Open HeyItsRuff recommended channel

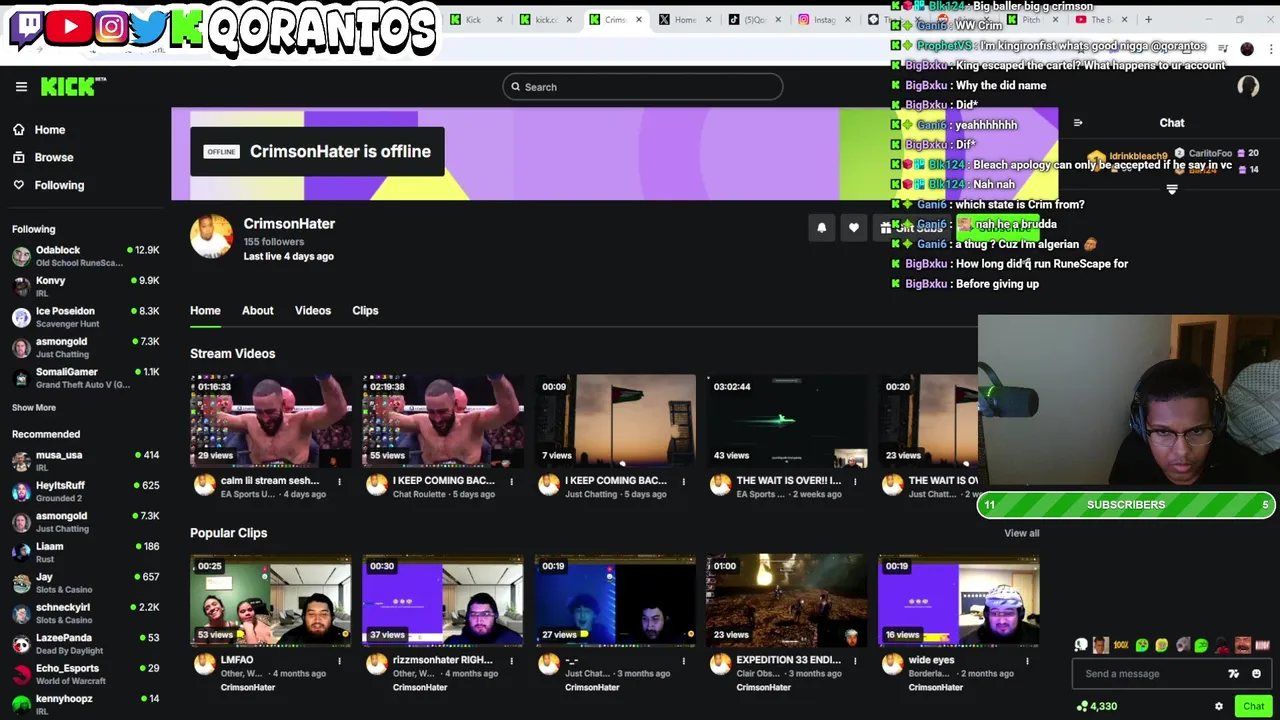coord(85,491)
